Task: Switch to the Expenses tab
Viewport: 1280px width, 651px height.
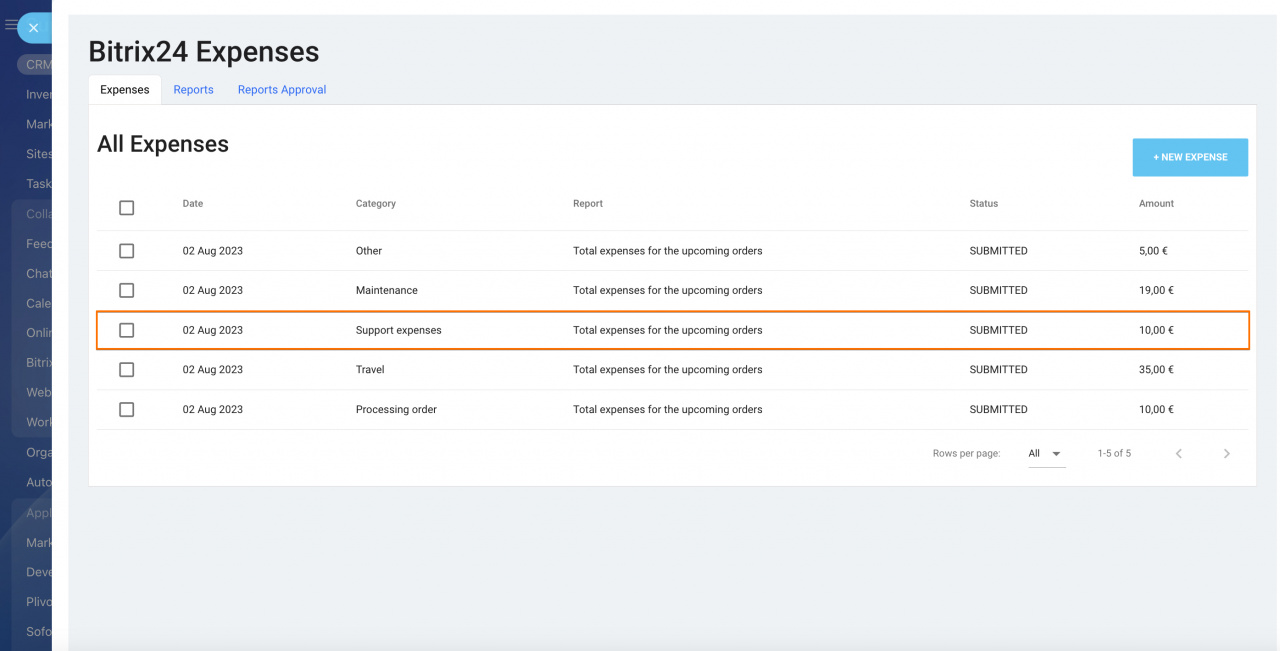Action: pyautogui.click(x=125, y=90)
